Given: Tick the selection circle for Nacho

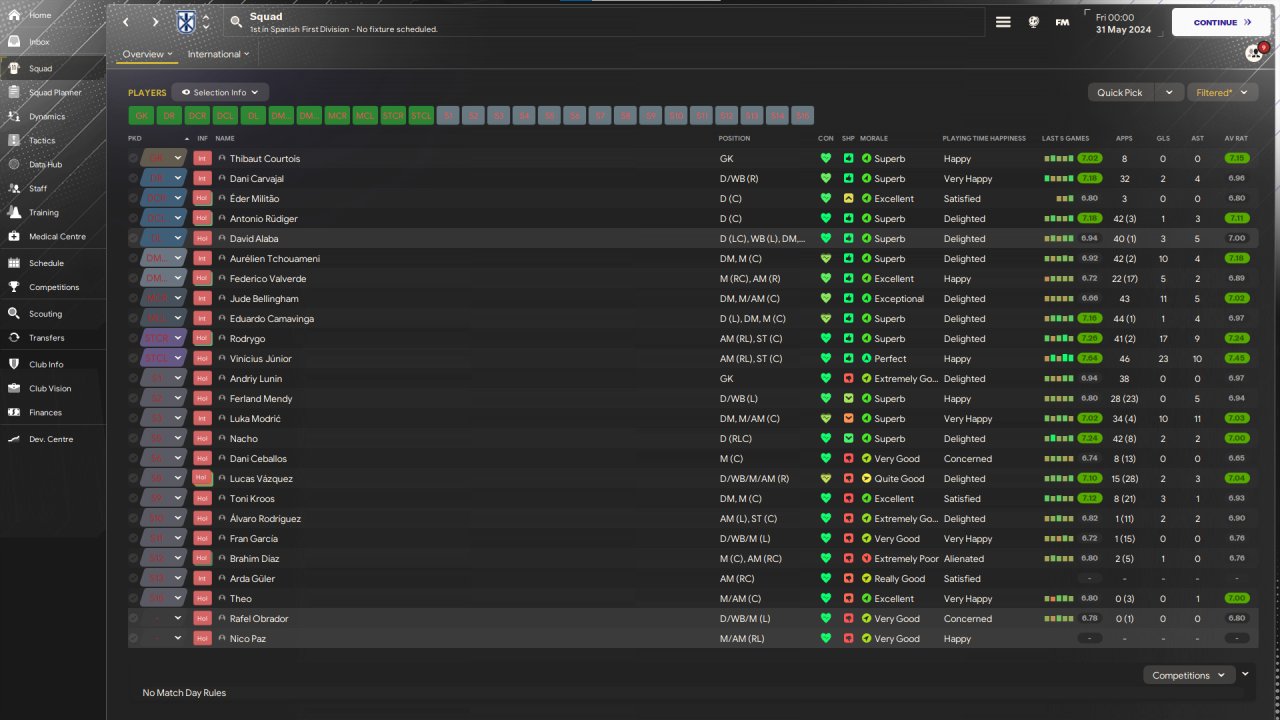Looking at the screenshot, I should 133,438.
